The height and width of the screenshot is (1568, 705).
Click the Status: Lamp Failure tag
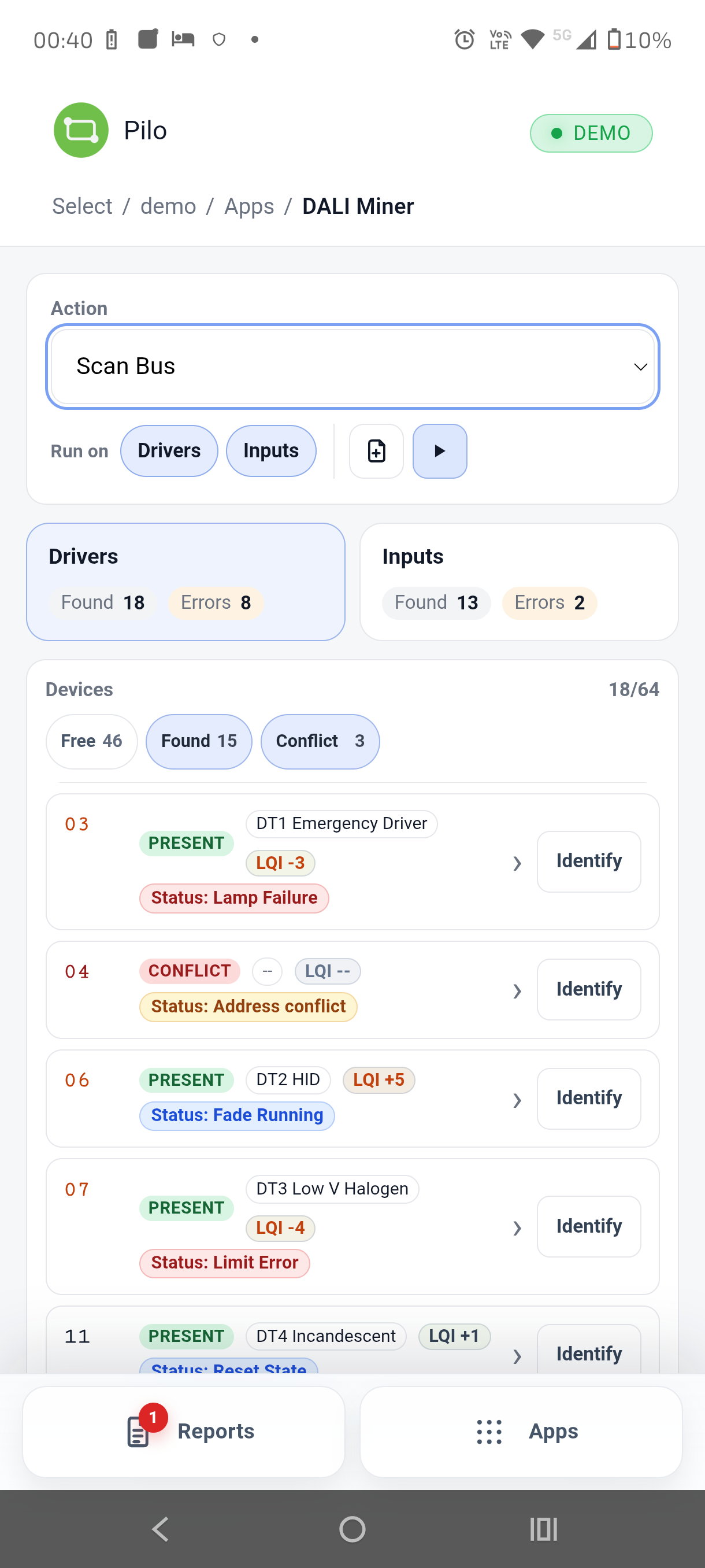pyautogui.click(x=234, y=898)
